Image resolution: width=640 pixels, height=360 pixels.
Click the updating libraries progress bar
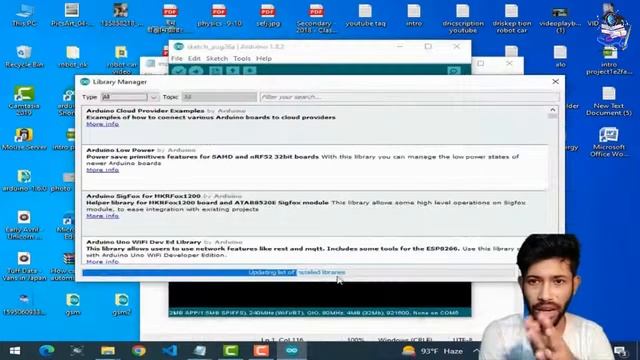(300, 272)
